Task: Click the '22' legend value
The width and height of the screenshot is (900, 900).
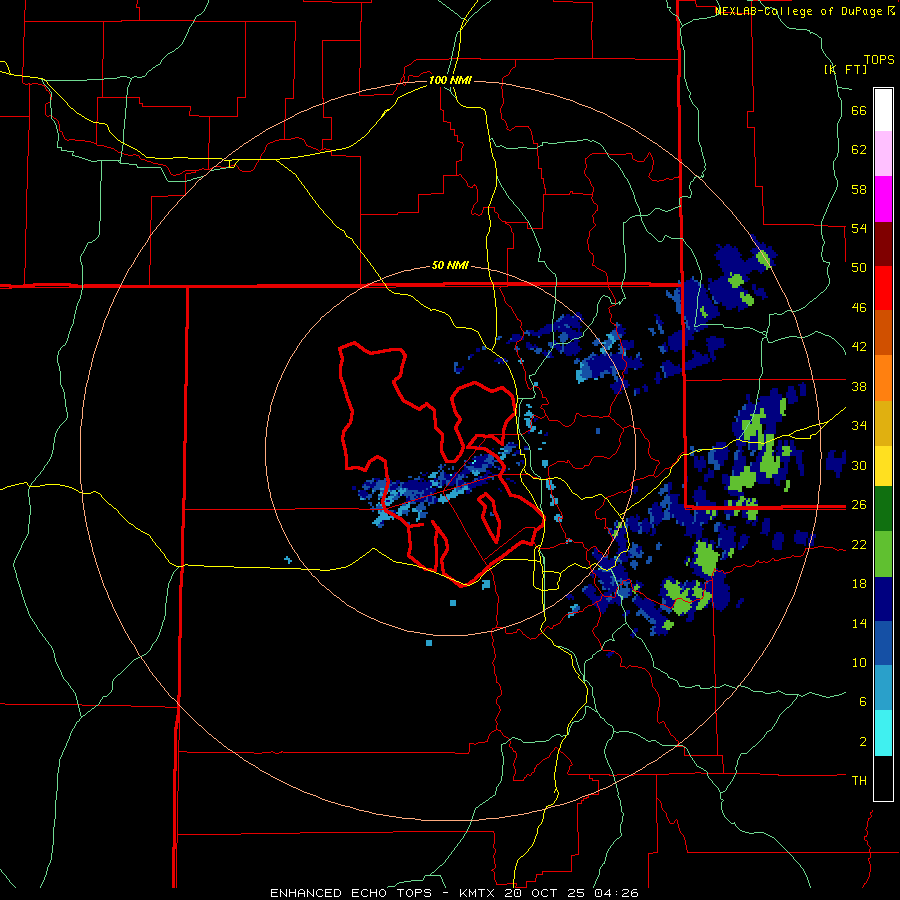Action: [859, 544]
